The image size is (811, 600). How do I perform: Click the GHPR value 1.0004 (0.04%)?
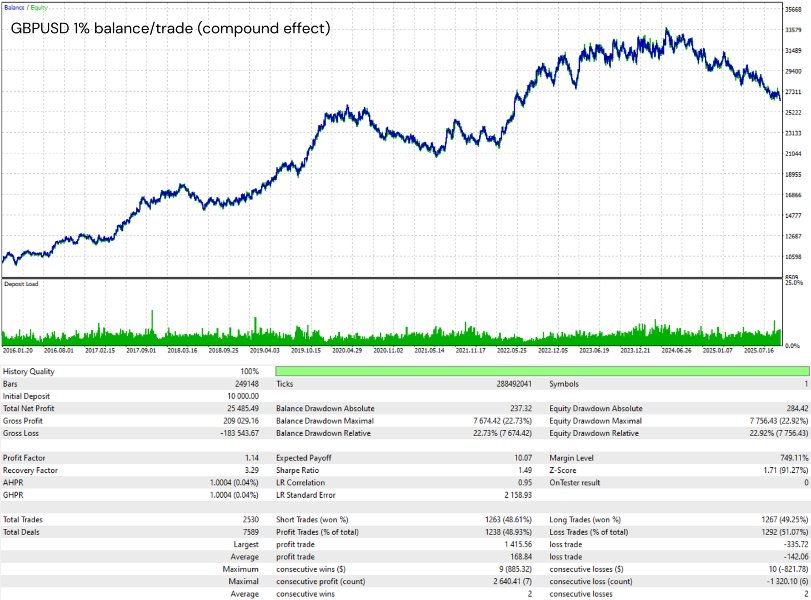tap(234, 495)
